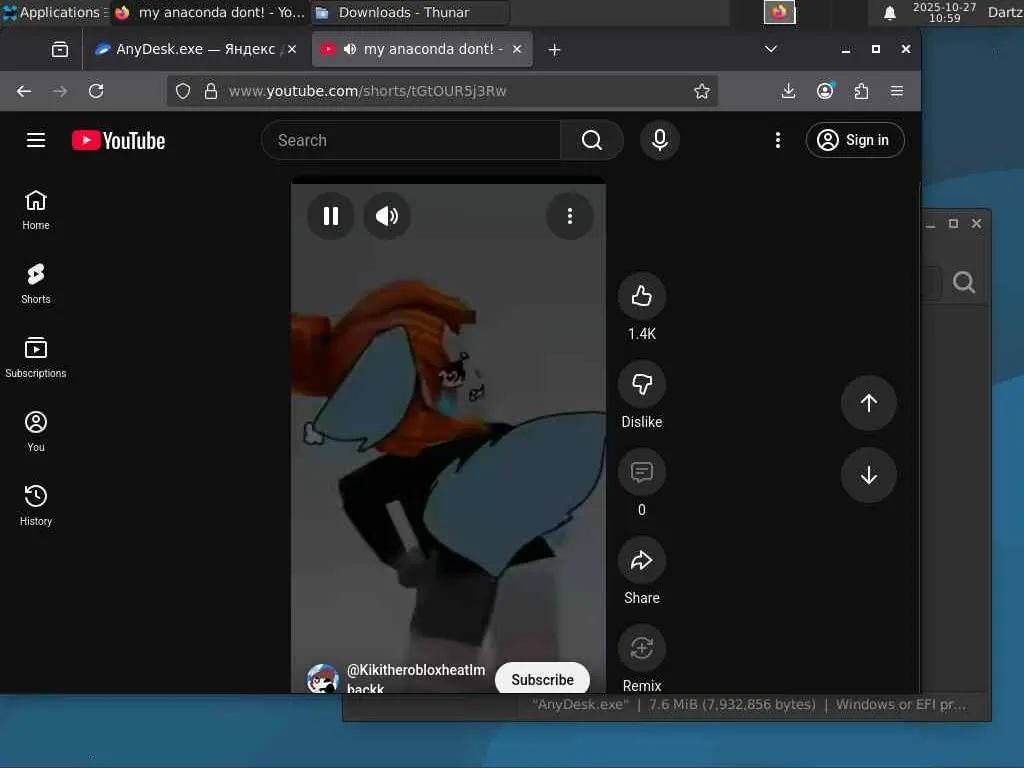Close the AnyDesk.exe Yandex tab

point(292,49)
